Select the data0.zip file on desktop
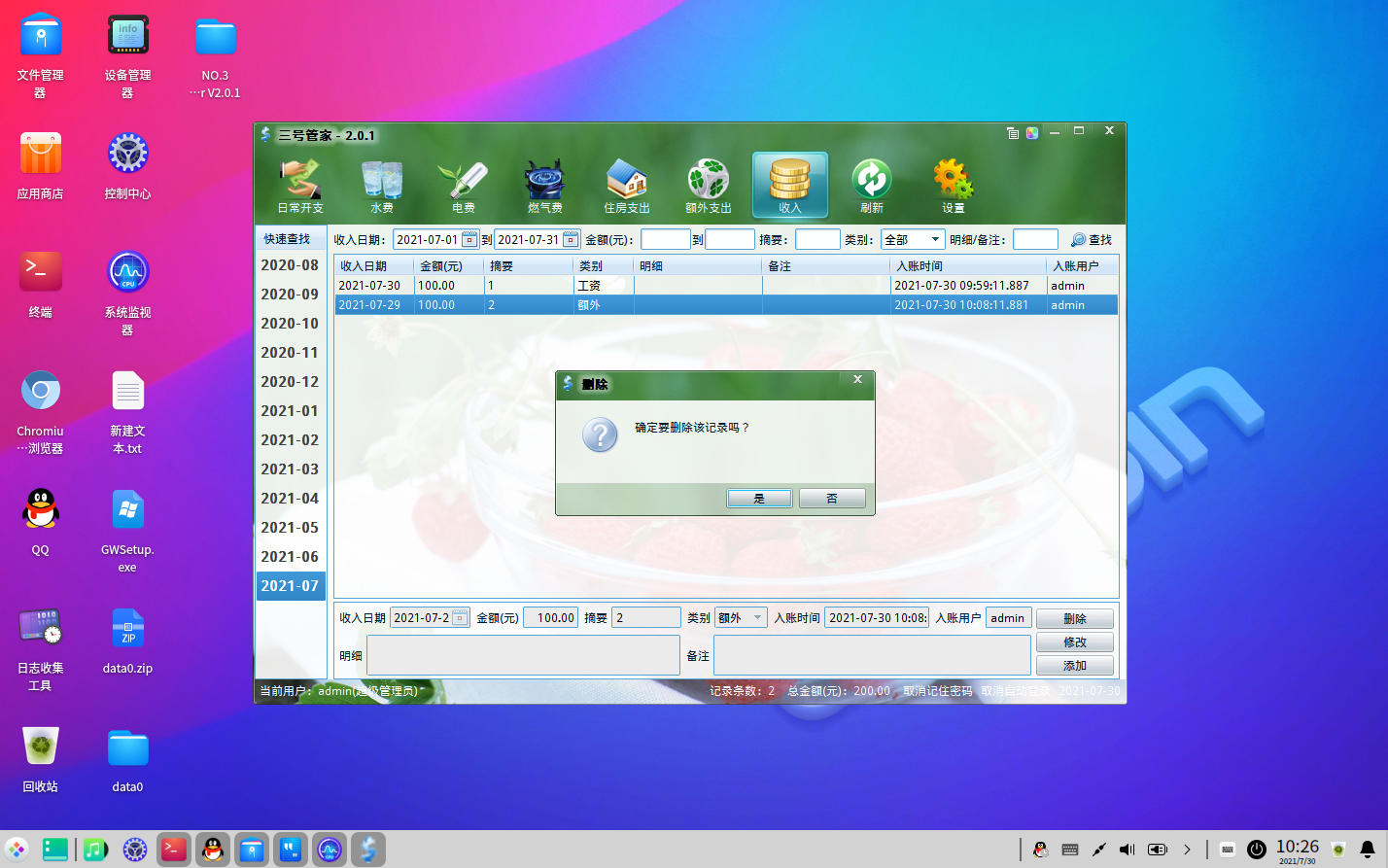 (x=127, y=641)
